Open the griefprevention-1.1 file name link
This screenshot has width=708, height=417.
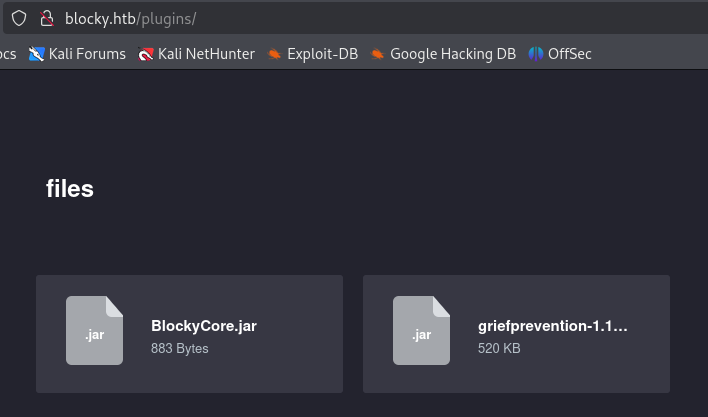[553, 326]
